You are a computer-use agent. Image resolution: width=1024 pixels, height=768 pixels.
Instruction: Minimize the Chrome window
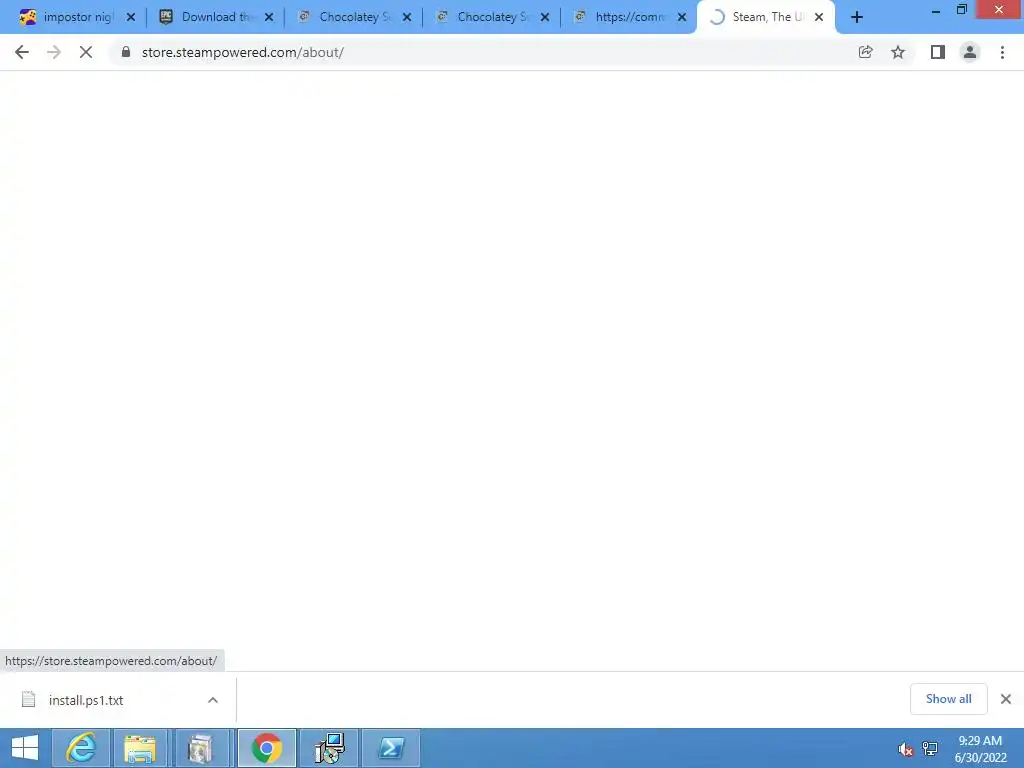935,10
